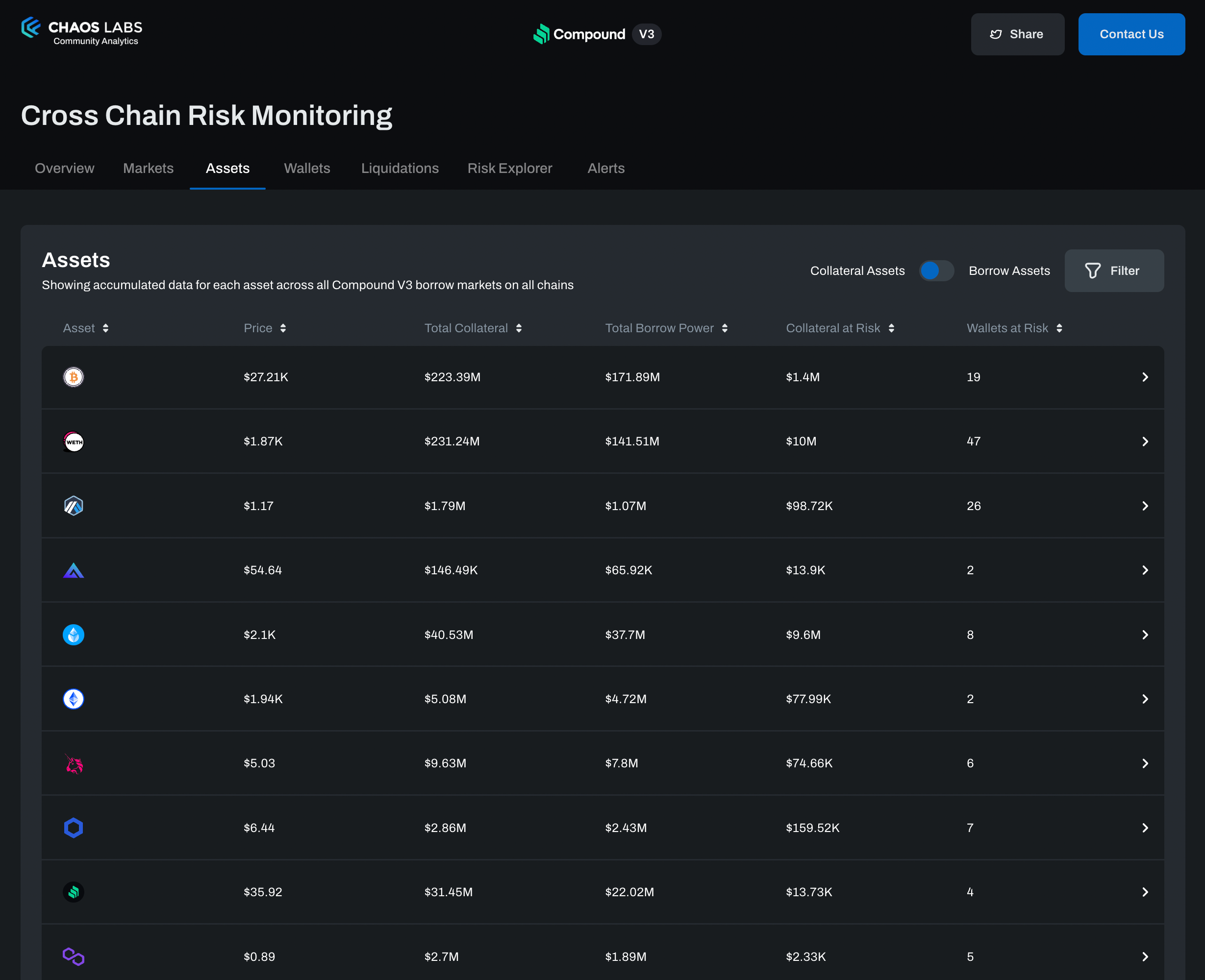Sort table by Price column
The height and width of the screenshot is (980, 1205).
click(x=265, y=329)
